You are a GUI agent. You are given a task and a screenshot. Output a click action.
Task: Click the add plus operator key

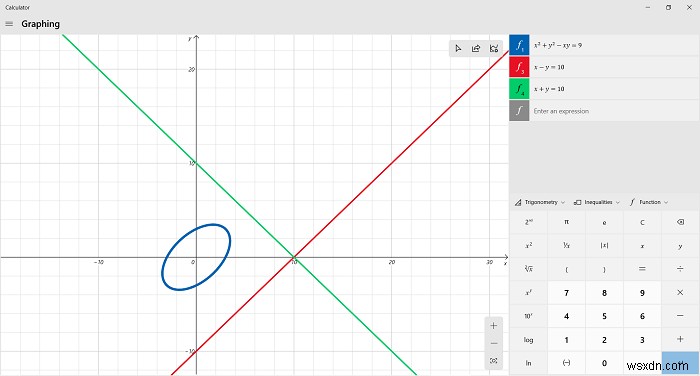tap(680, 340)
